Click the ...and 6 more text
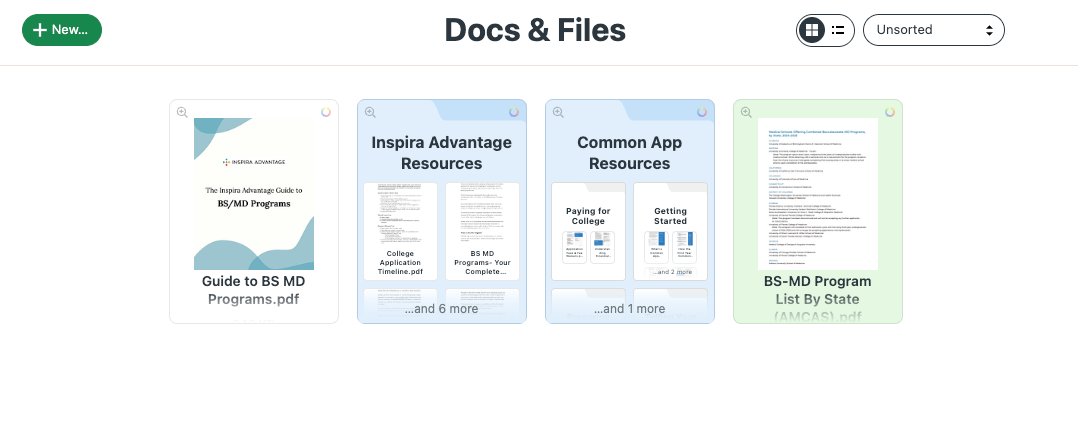The height and width of the screenshot is (421, 1078). pos(441,309)
